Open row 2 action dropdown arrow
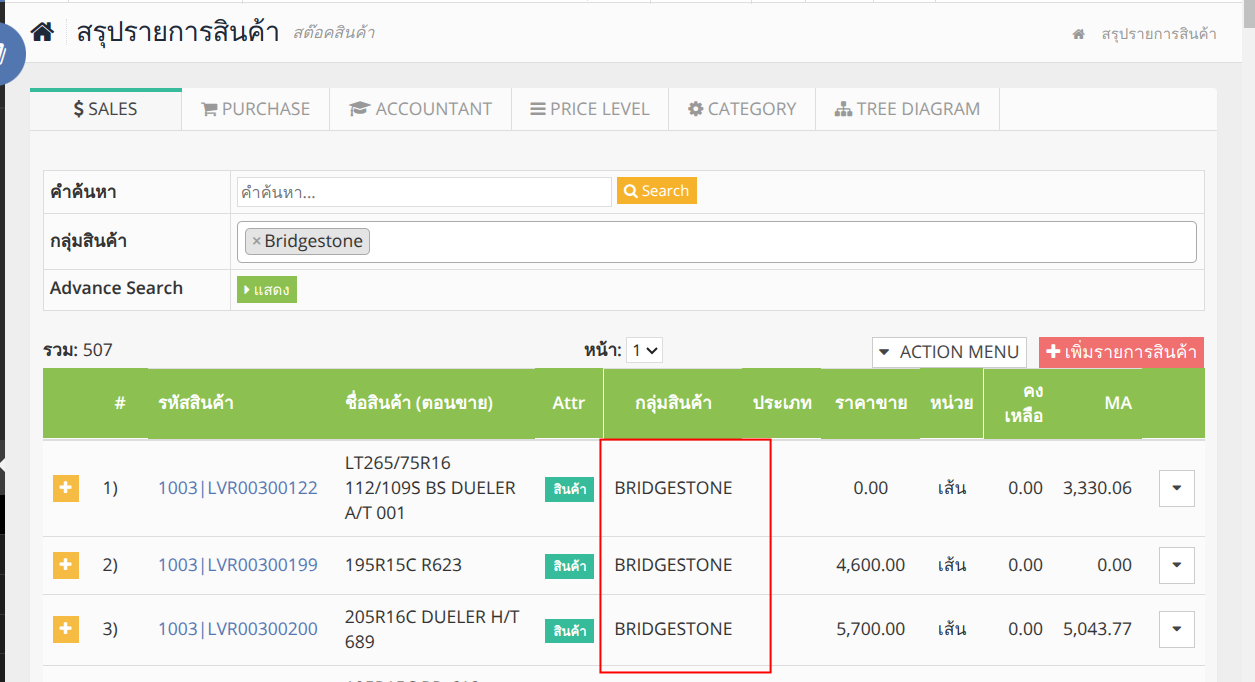The width and height of the screenshot is (1255, 682). click(x=1177, y=565)
